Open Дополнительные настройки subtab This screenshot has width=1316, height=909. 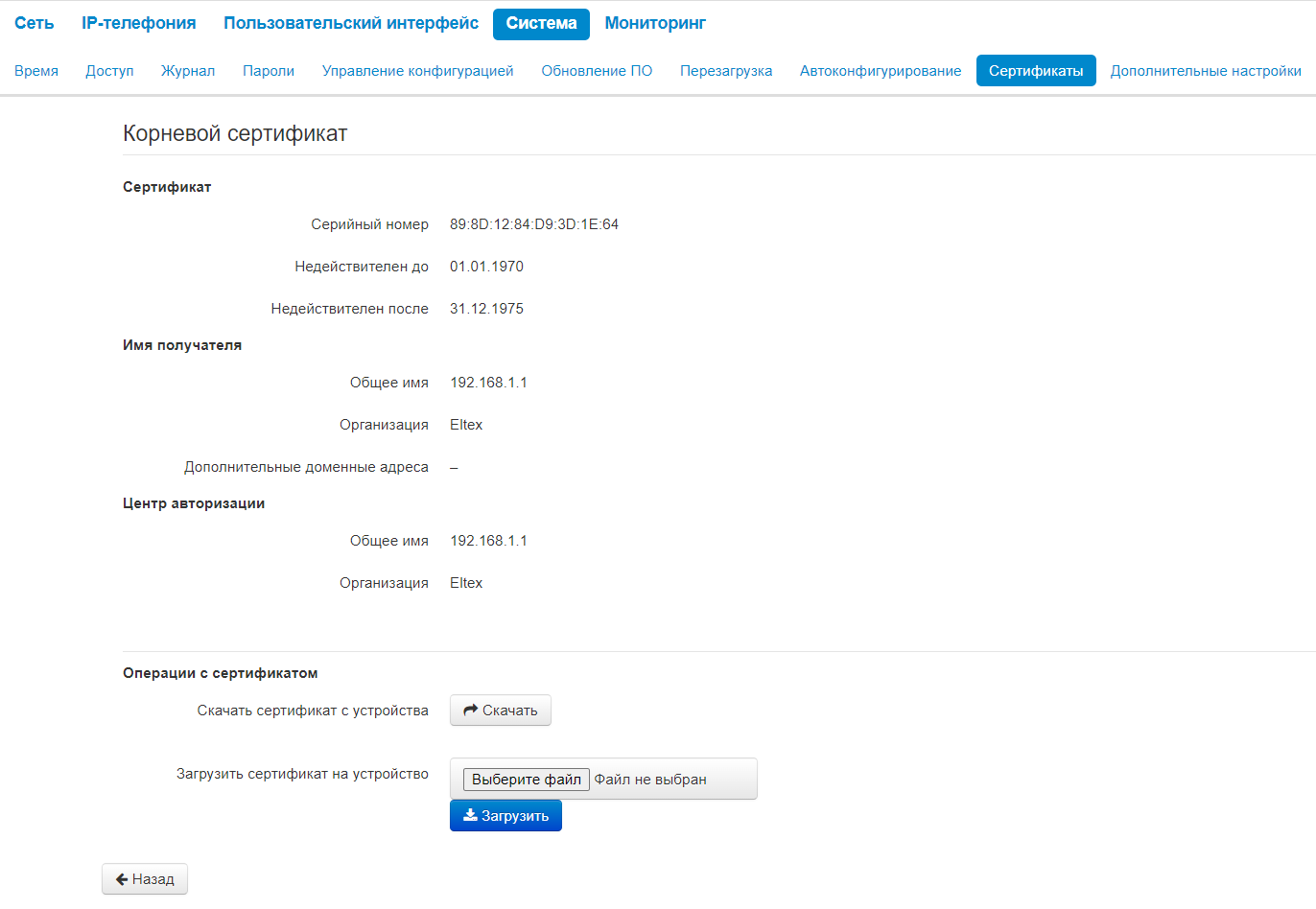[1206, 71]
